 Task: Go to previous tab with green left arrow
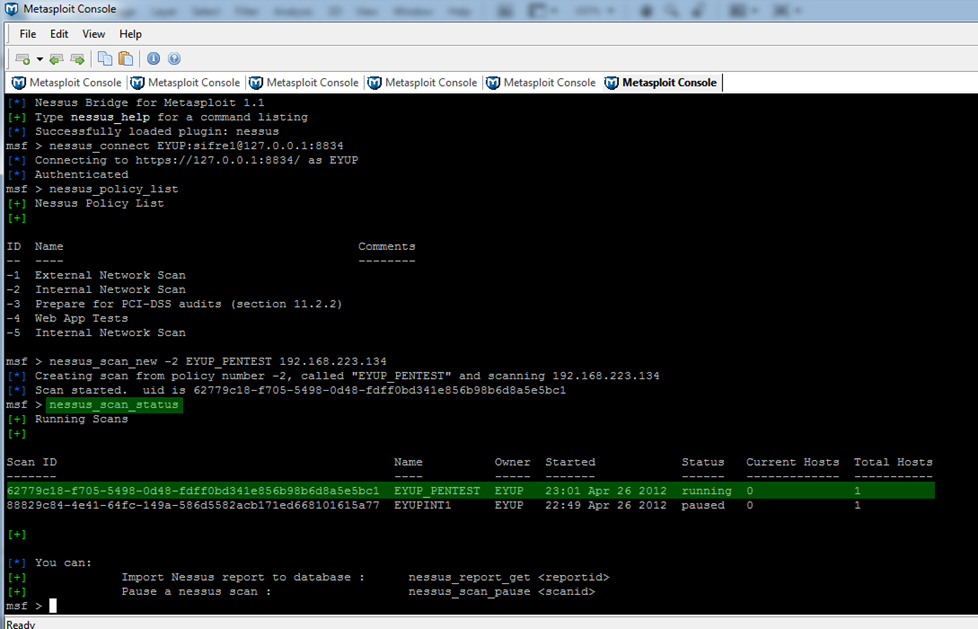click(x=56, y=59)
